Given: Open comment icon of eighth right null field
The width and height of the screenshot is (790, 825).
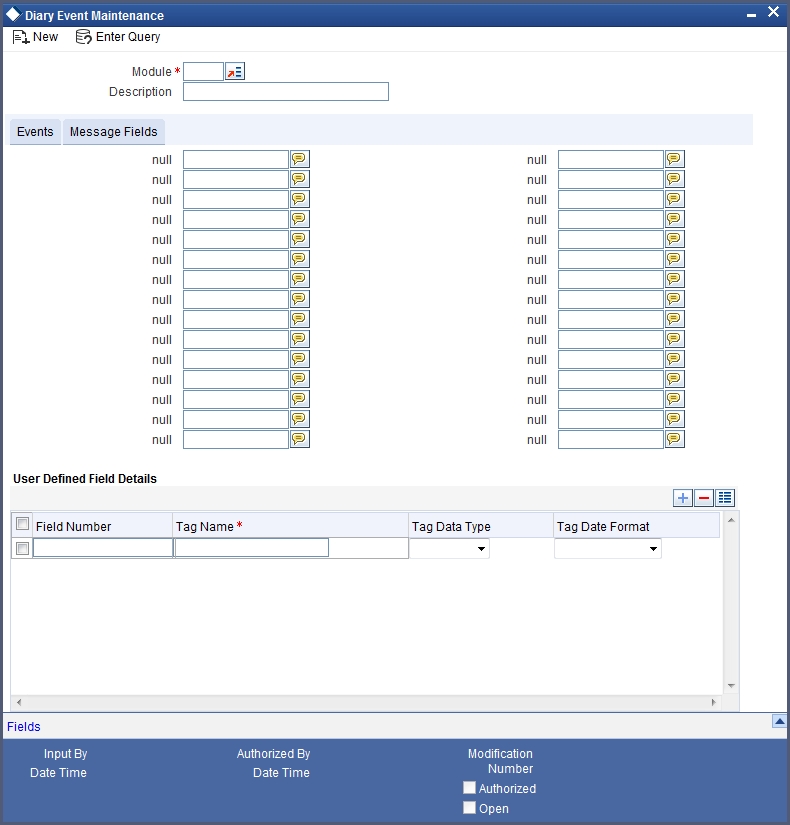Looking at the screenshot, I should point(675,299).
